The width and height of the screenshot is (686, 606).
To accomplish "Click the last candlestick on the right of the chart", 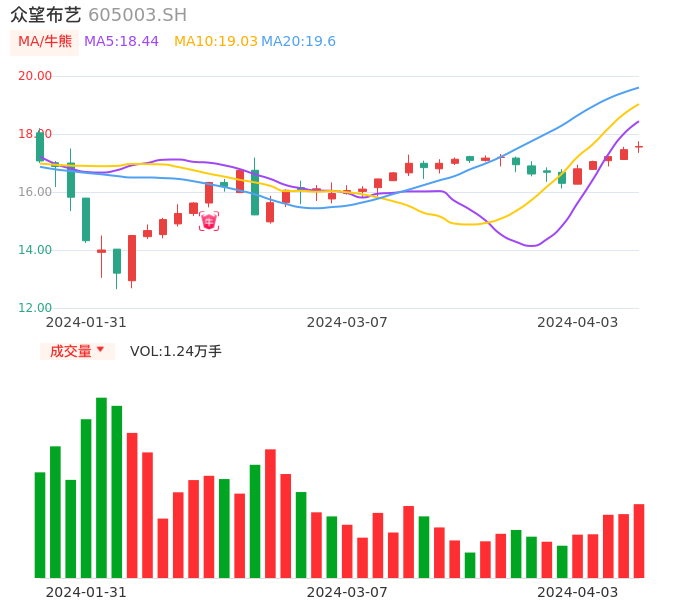I will coord(639,147).
